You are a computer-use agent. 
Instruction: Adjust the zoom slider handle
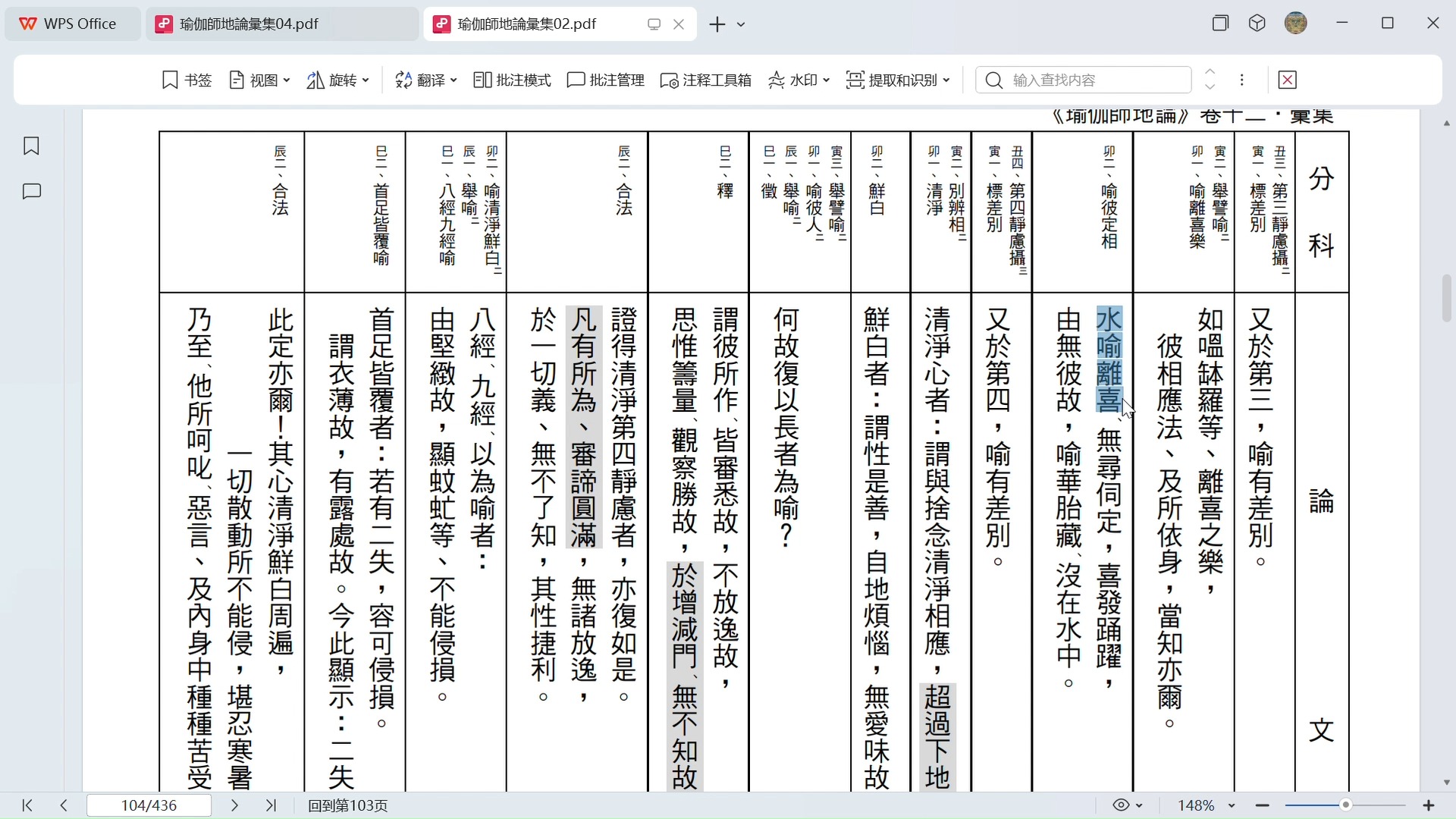pos(1346,805)
